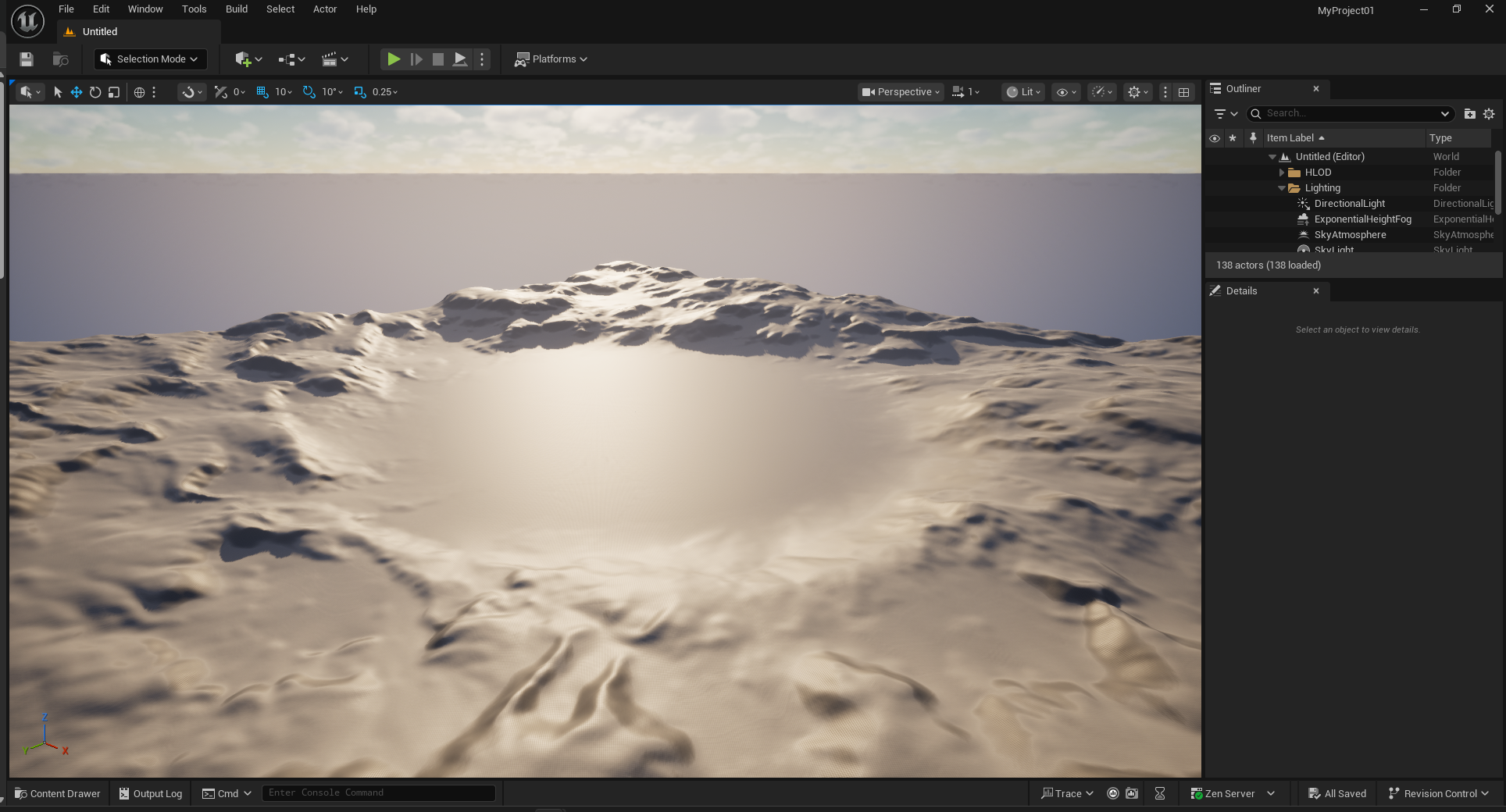1506x812 pixels.
Task: Activate the Scale gizmo tool
Action: point(114,92)
